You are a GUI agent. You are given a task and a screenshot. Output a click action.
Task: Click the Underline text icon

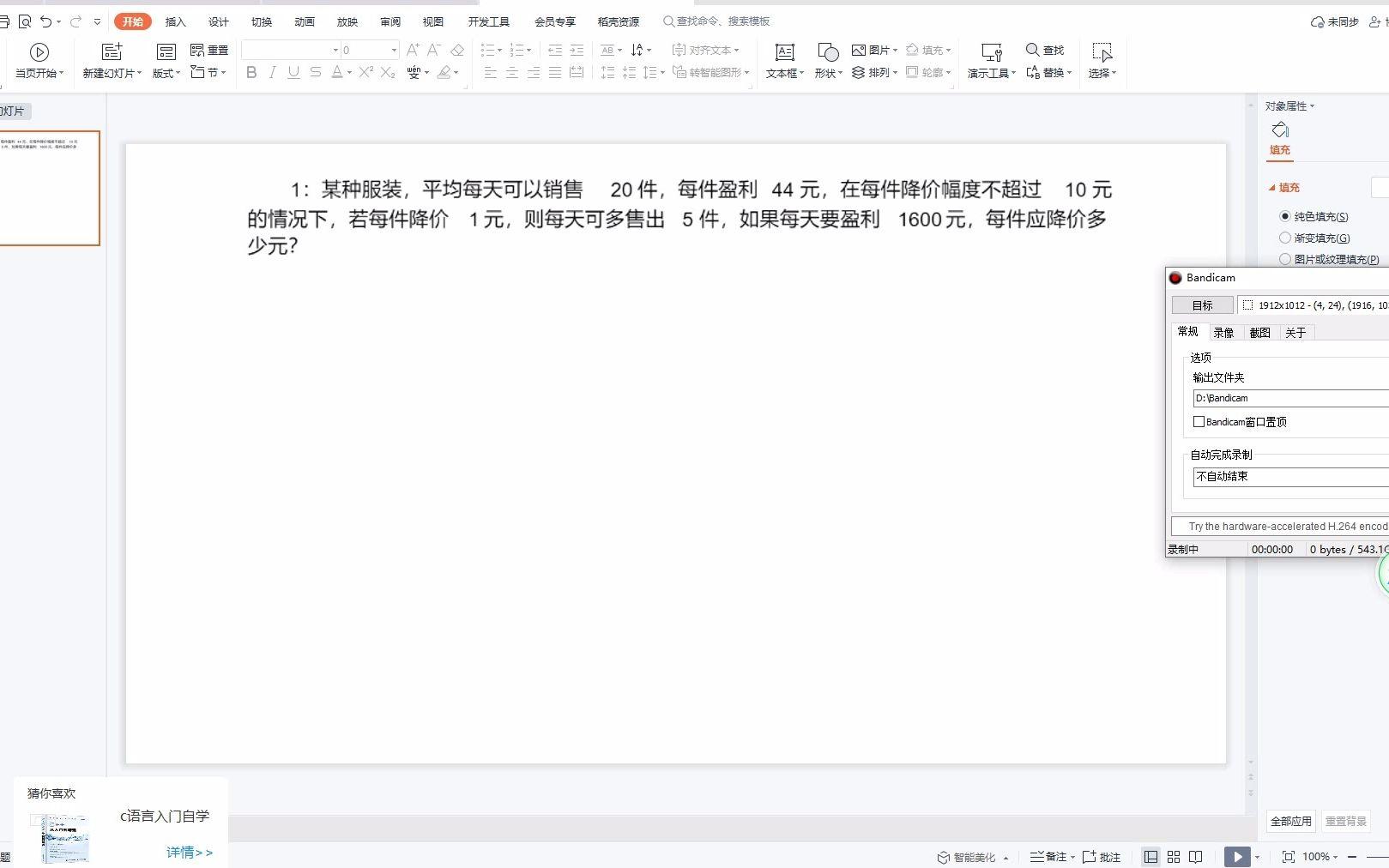click(x=293, y=73)
